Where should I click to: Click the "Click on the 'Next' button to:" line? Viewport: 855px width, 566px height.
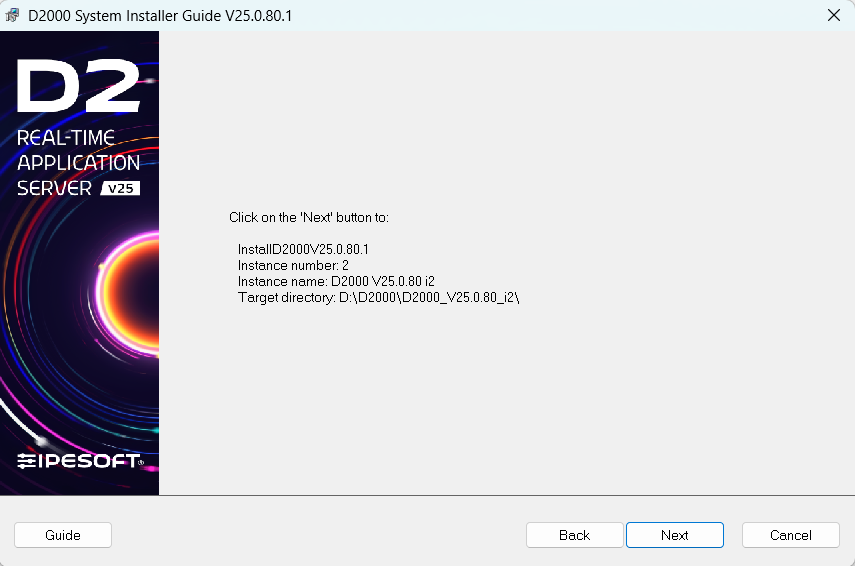coord(308,217)
